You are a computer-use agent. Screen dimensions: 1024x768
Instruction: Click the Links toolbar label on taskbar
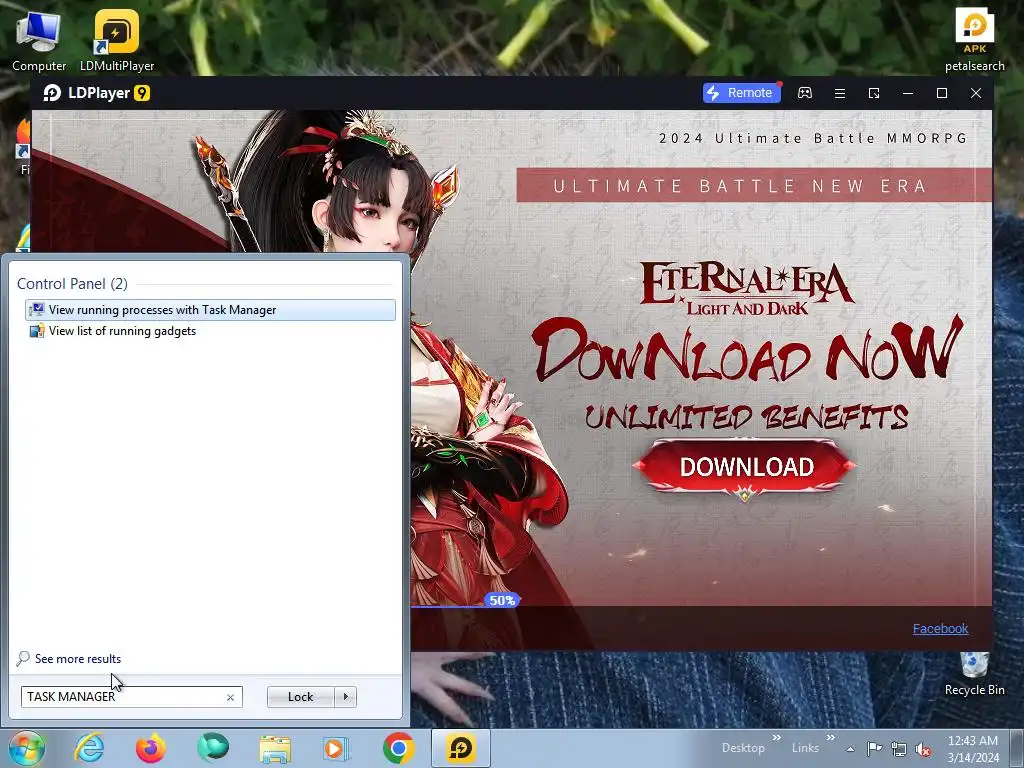coord(805,748)
